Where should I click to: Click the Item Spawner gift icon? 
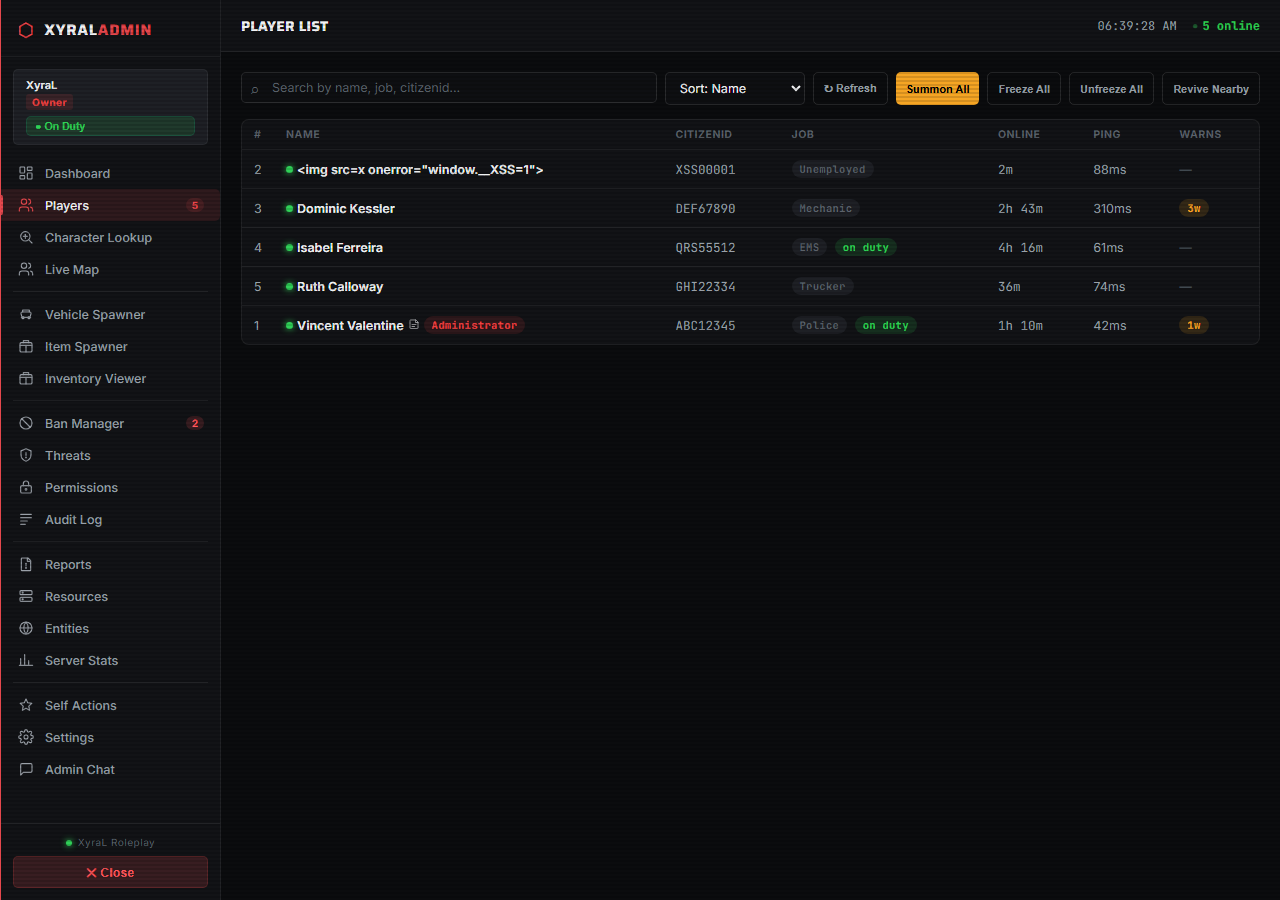click(26, 346)
